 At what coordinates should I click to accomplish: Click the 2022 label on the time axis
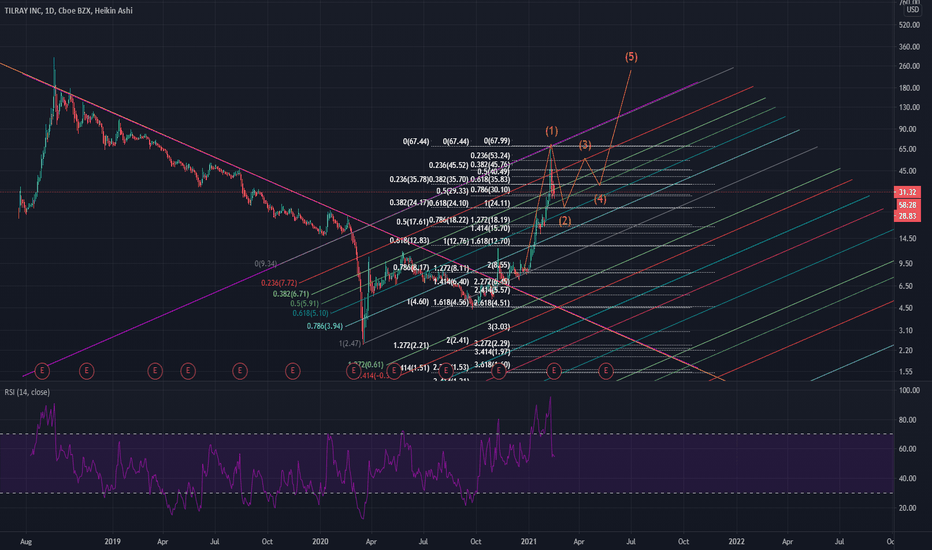click(736, 542)
